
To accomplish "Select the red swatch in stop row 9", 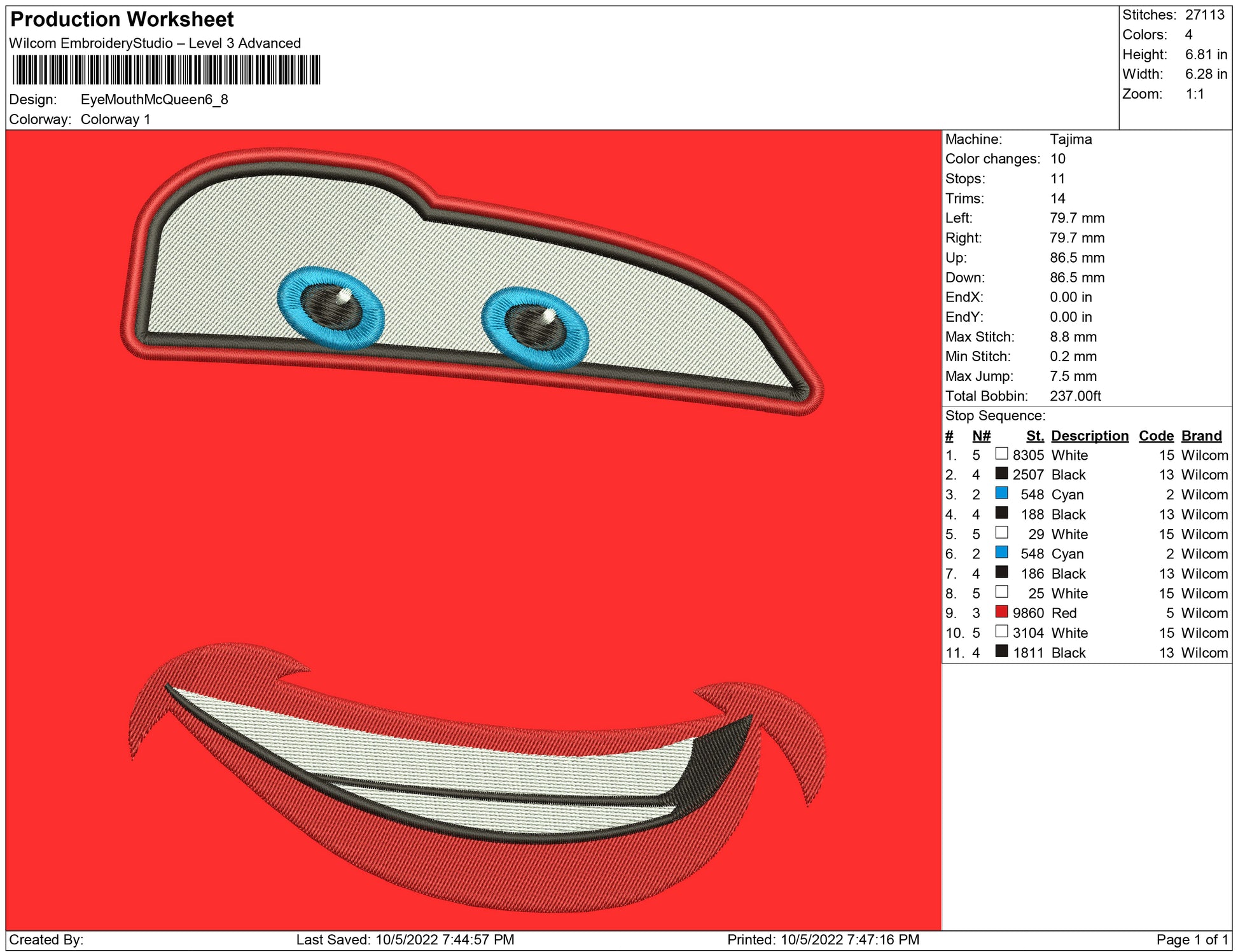I will click(1001, 612).
